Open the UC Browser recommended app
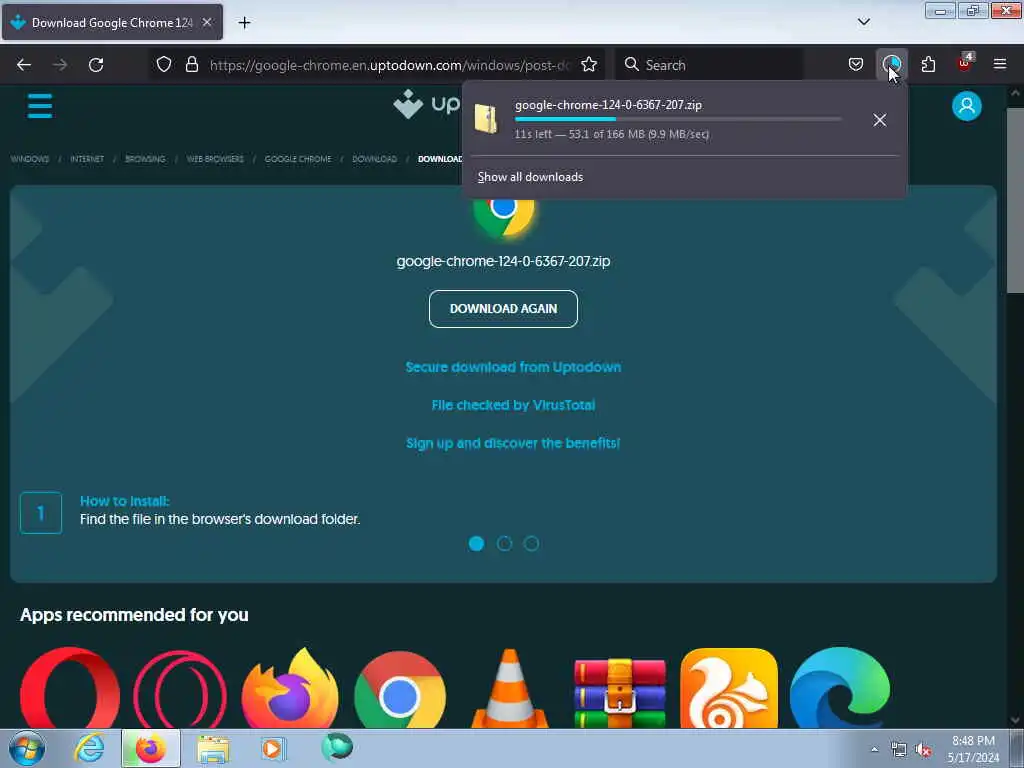 pyautogui.click(x=729, y=688)
